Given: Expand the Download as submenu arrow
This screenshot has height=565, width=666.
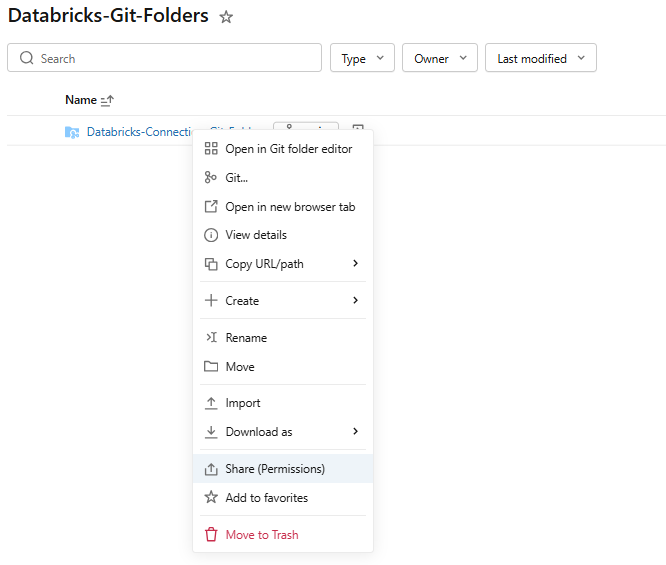Looking at the screenshot, I should (x=356, y=431).
